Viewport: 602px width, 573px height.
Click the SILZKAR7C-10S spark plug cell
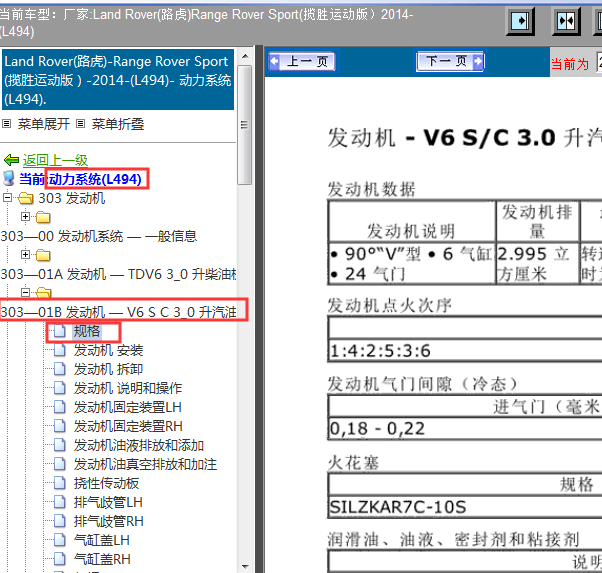coord(465,507)
